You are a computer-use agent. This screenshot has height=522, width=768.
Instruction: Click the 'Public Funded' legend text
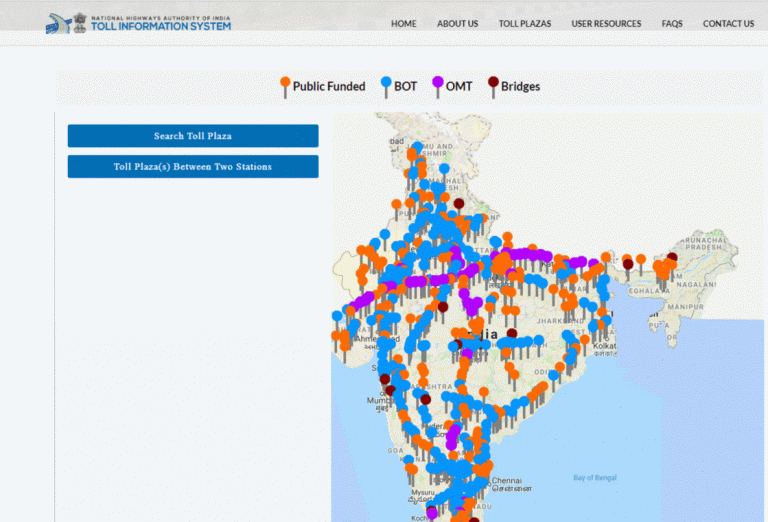pyautogui.click(x=329, y=87)
